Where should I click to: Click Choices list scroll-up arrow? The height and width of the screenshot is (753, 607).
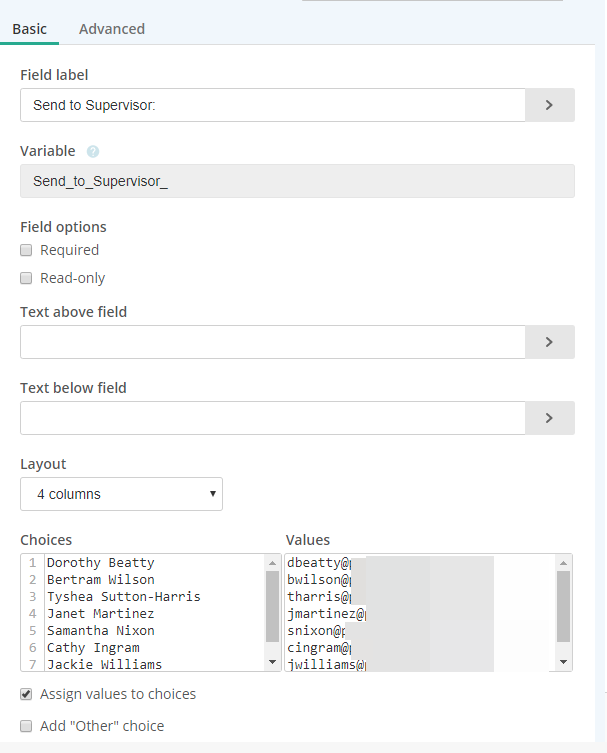pos(273,563)
